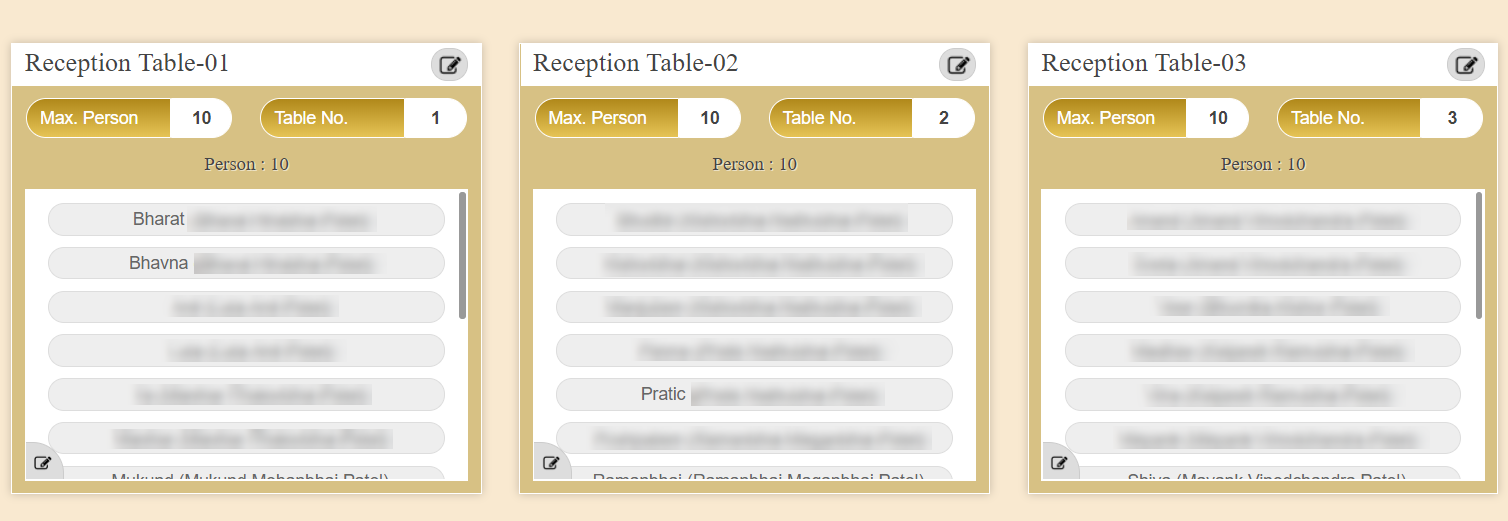The width and height of the screenshot is (1508, 521).
Task: Click the Max. Person label in Table-03
Action: click(x=1105, y=118)
